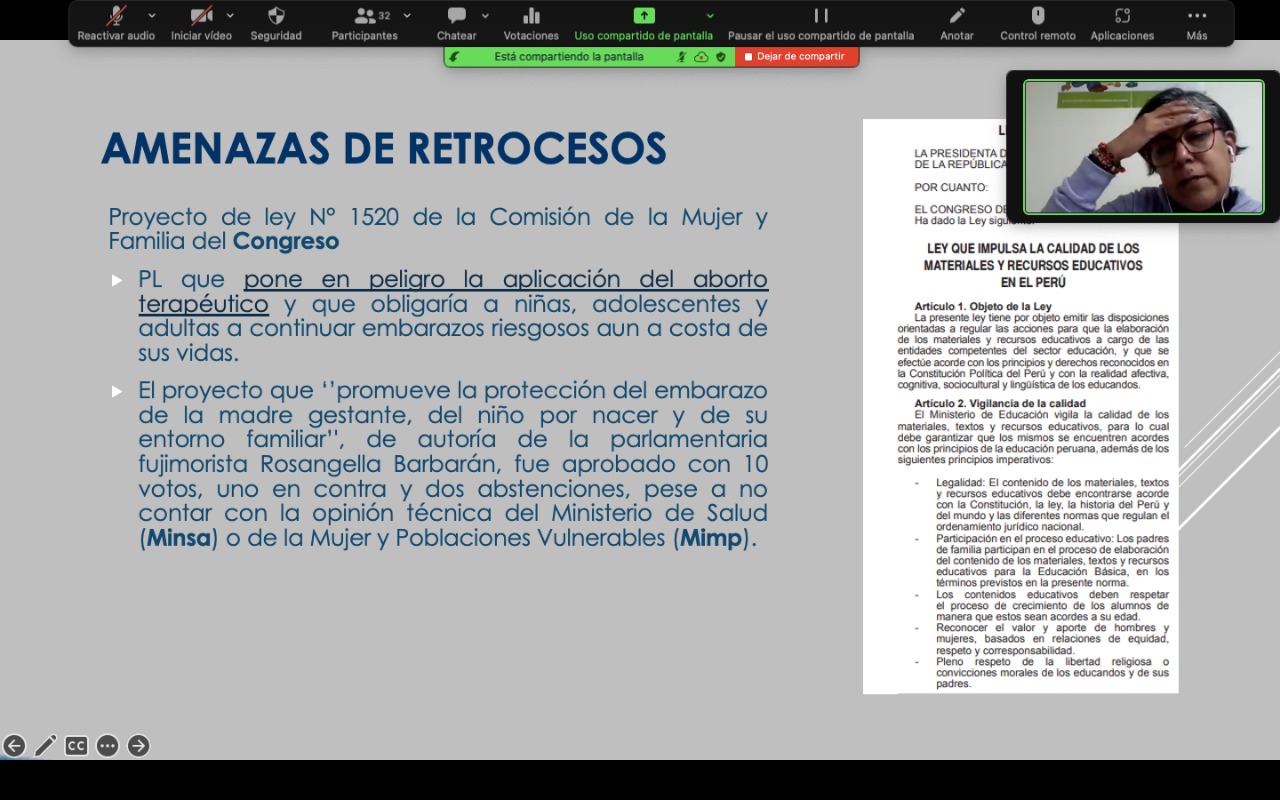1280x800 pixels.
Task: Toggle slideshow CC captions
Action: [76, 745]
